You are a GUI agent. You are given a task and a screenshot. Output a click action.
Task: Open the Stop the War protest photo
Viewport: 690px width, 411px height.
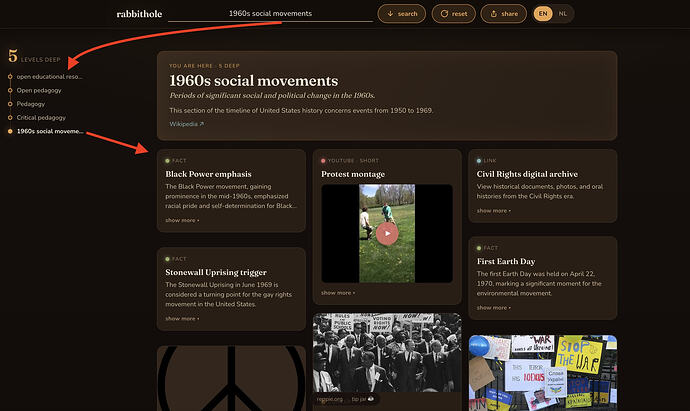tap(543, 373)
